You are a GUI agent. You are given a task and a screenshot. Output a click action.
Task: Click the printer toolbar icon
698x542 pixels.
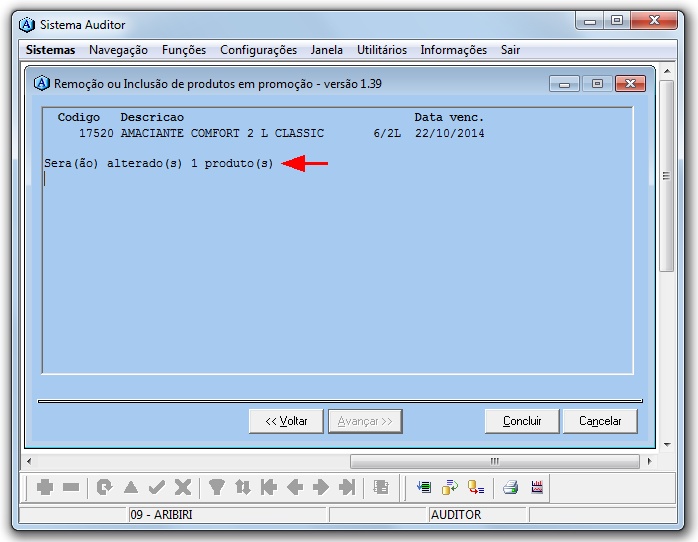(511, 487)
